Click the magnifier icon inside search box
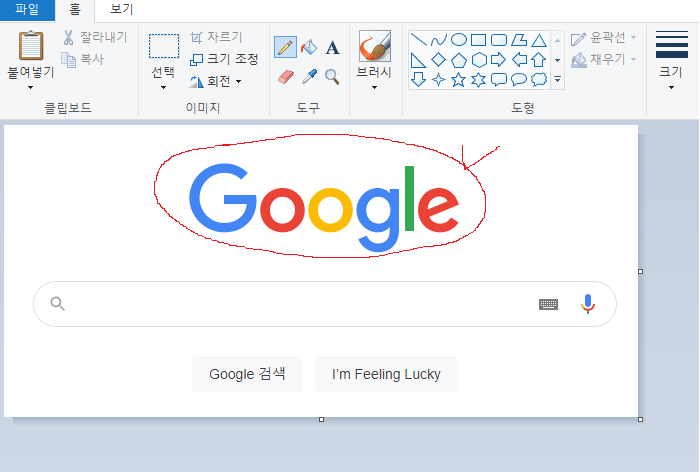 [58, 304]
